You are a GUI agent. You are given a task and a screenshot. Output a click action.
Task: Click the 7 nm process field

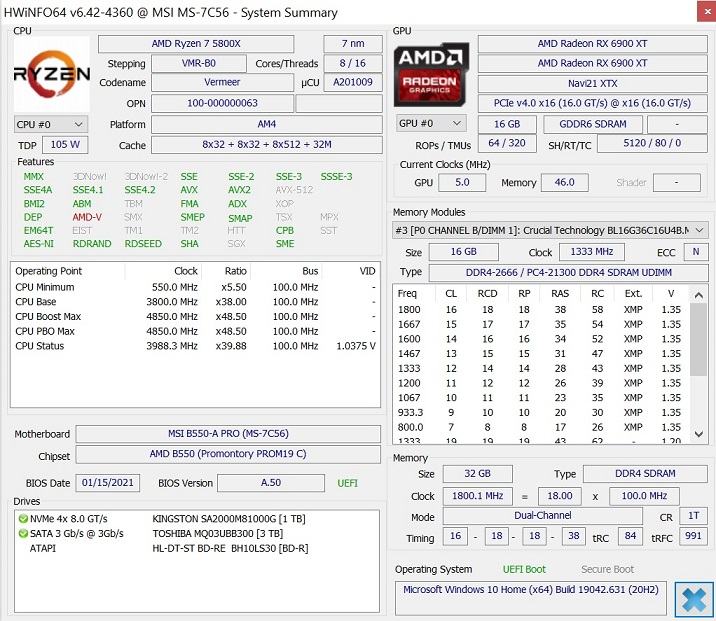pyautogui.click(x=353, y=44)
